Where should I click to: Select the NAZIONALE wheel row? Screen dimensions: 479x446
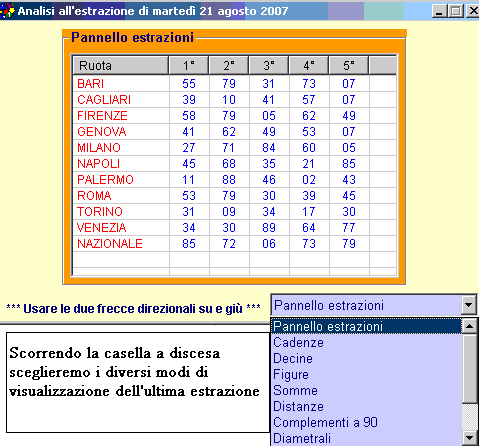point(234,243)
